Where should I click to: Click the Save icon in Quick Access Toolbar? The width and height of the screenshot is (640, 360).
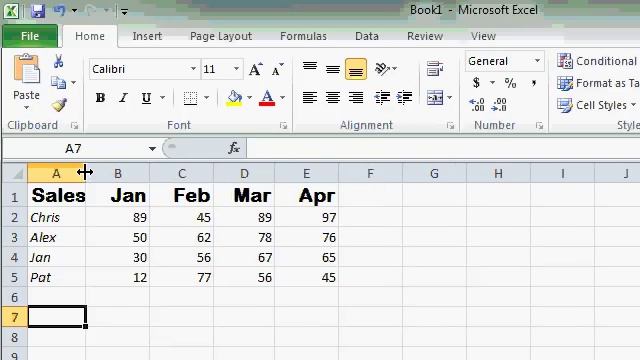tap(38, 11)
